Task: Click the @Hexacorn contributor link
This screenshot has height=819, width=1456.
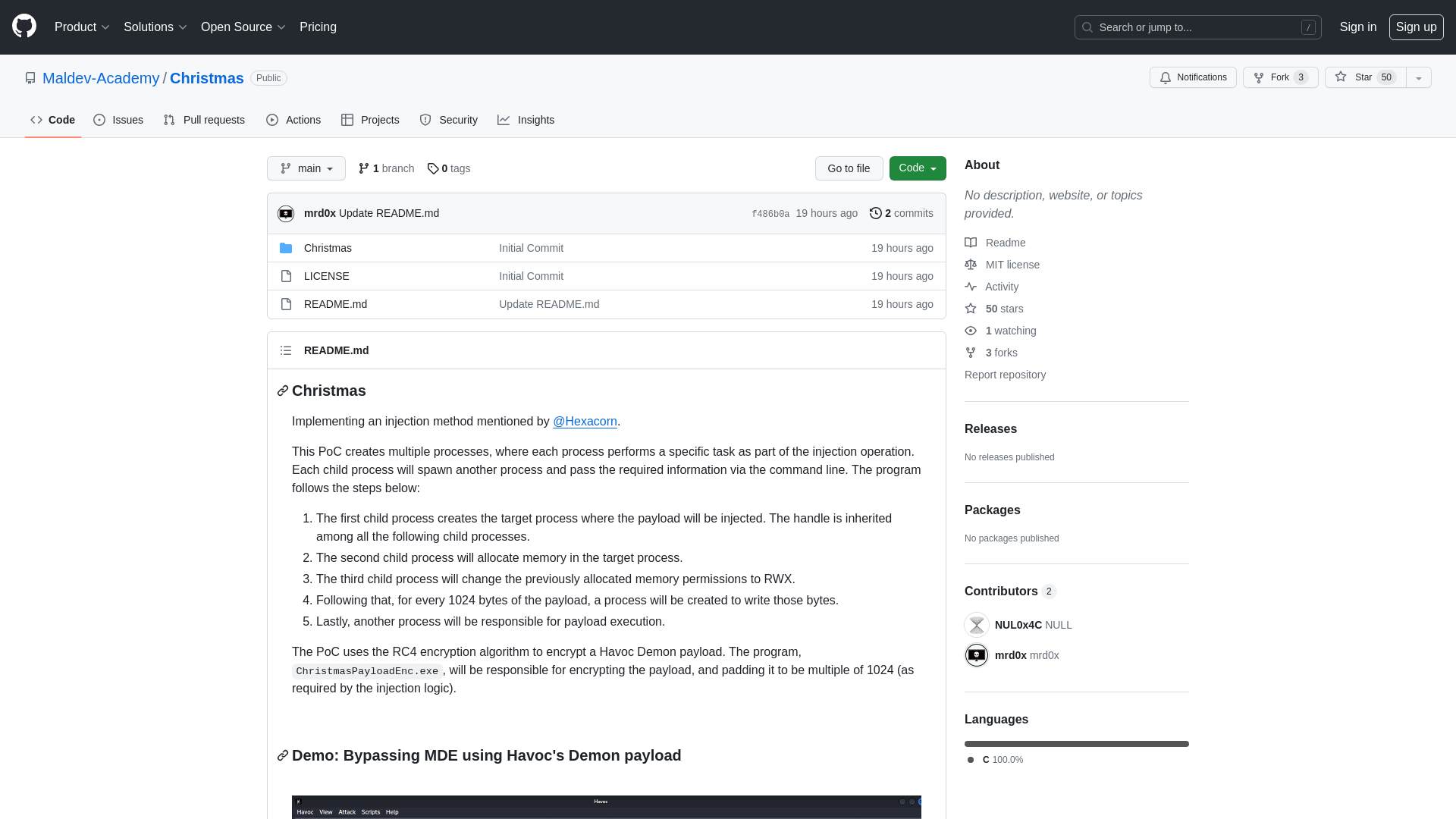Action: [x=585, y=421]
